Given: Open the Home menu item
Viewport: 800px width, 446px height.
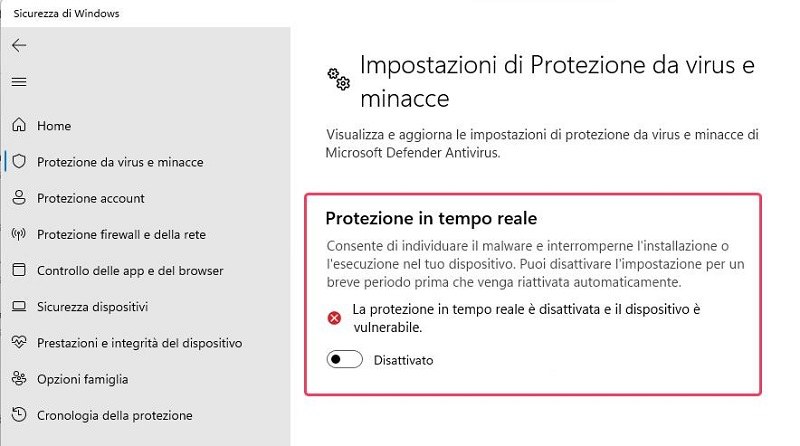Looking at the screenshot, I should point(54,126).
